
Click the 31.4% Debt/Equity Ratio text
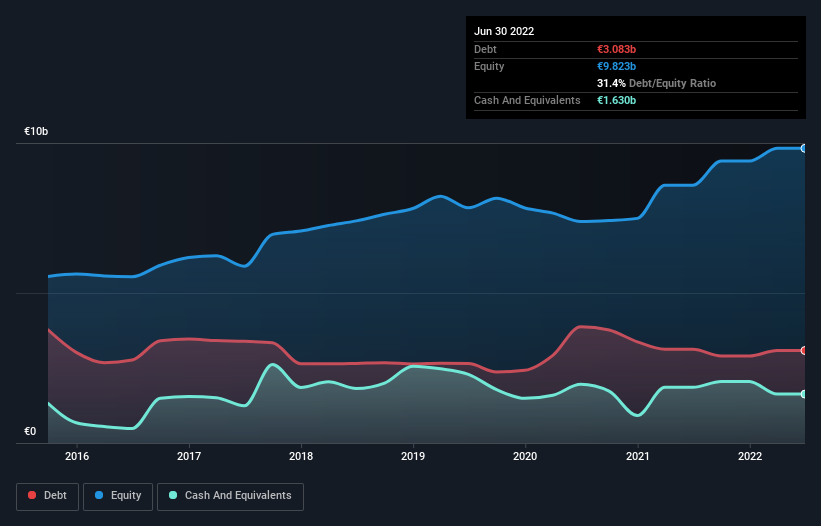click(x=656, y=83)
